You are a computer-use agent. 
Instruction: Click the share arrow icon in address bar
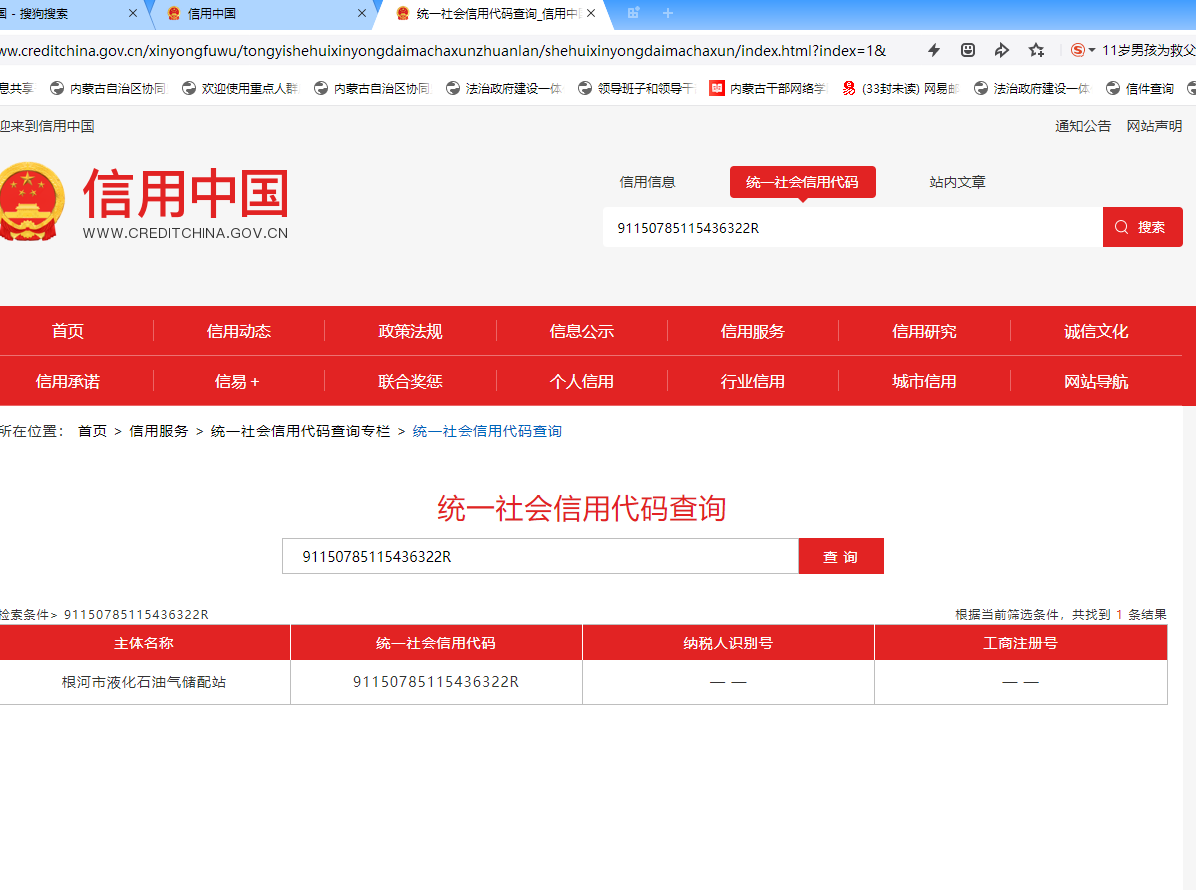[x=1001, y=50]
